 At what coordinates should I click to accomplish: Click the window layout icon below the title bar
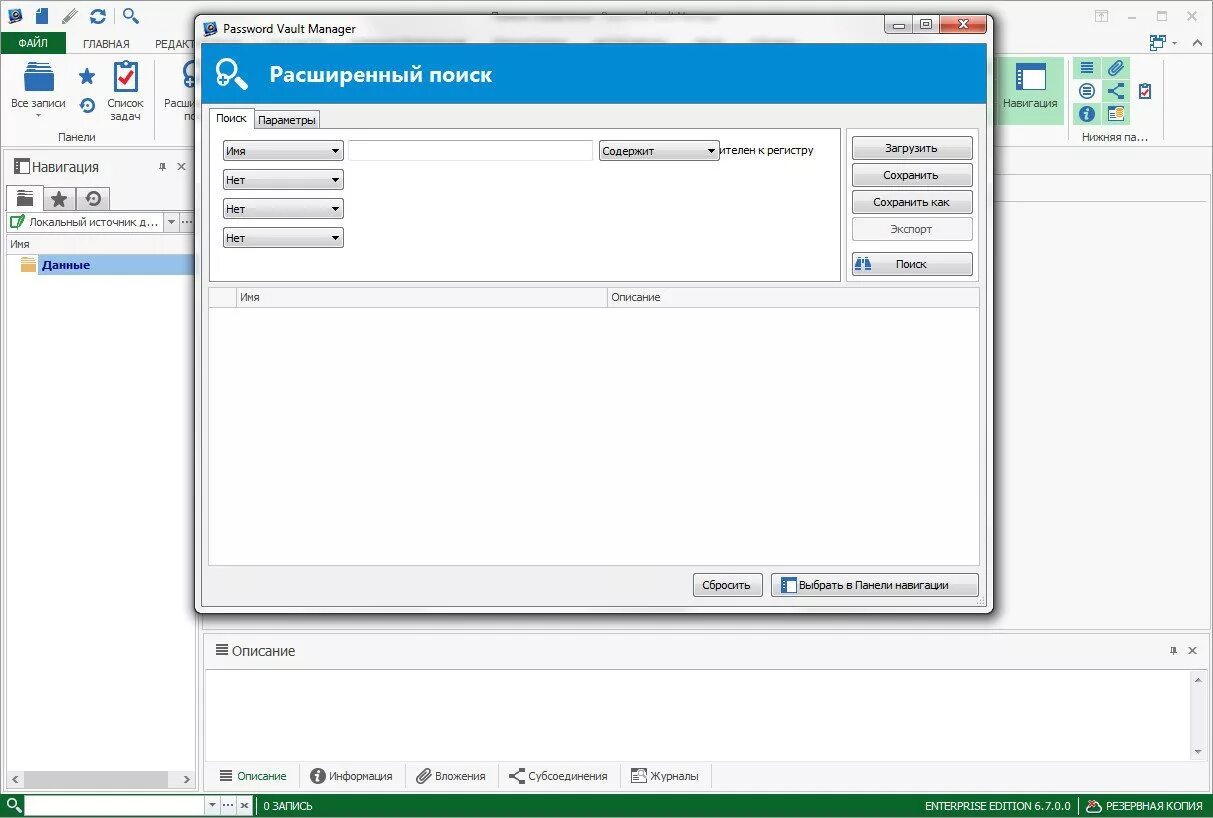[x=1158, y=42]
